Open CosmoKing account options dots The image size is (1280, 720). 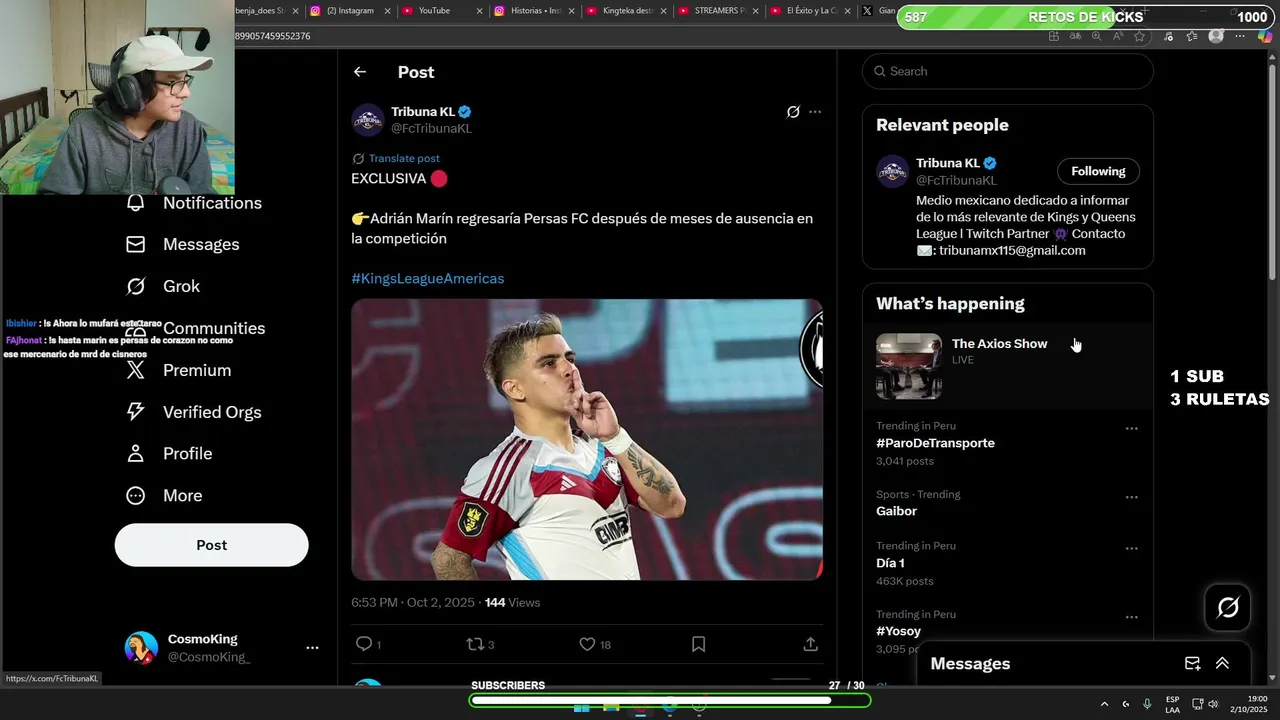(x=312, y=648)
